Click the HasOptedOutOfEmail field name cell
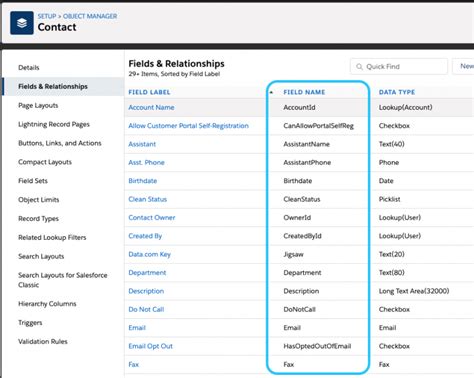 coord(317,346)
